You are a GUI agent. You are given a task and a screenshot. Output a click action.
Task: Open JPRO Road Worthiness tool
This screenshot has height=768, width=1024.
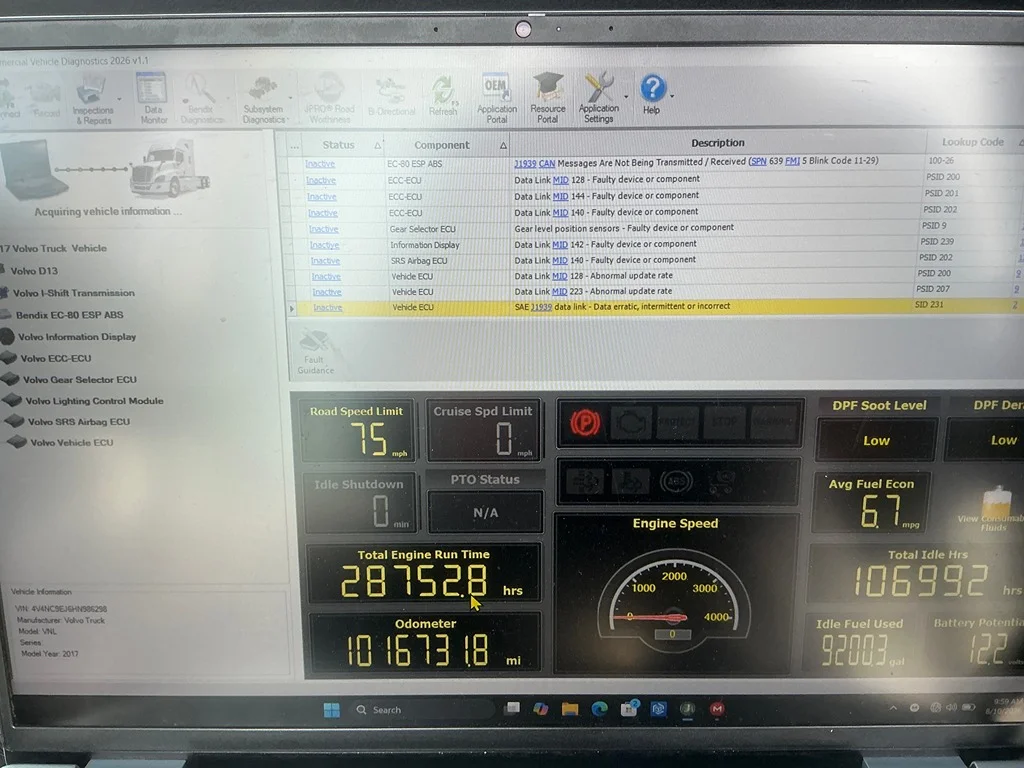[330, 98]
